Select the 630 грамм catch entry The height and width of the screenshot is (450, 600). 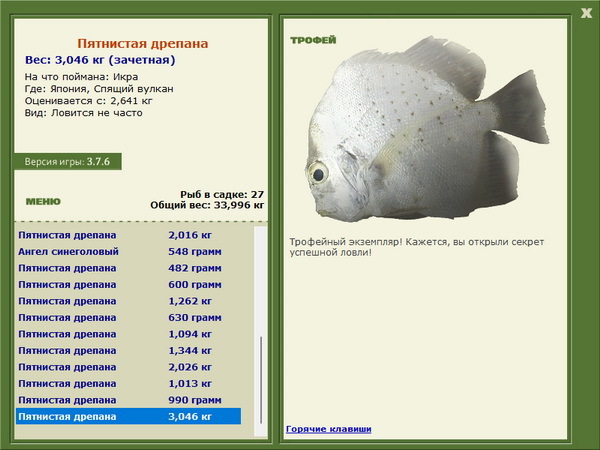coord(127,317)
